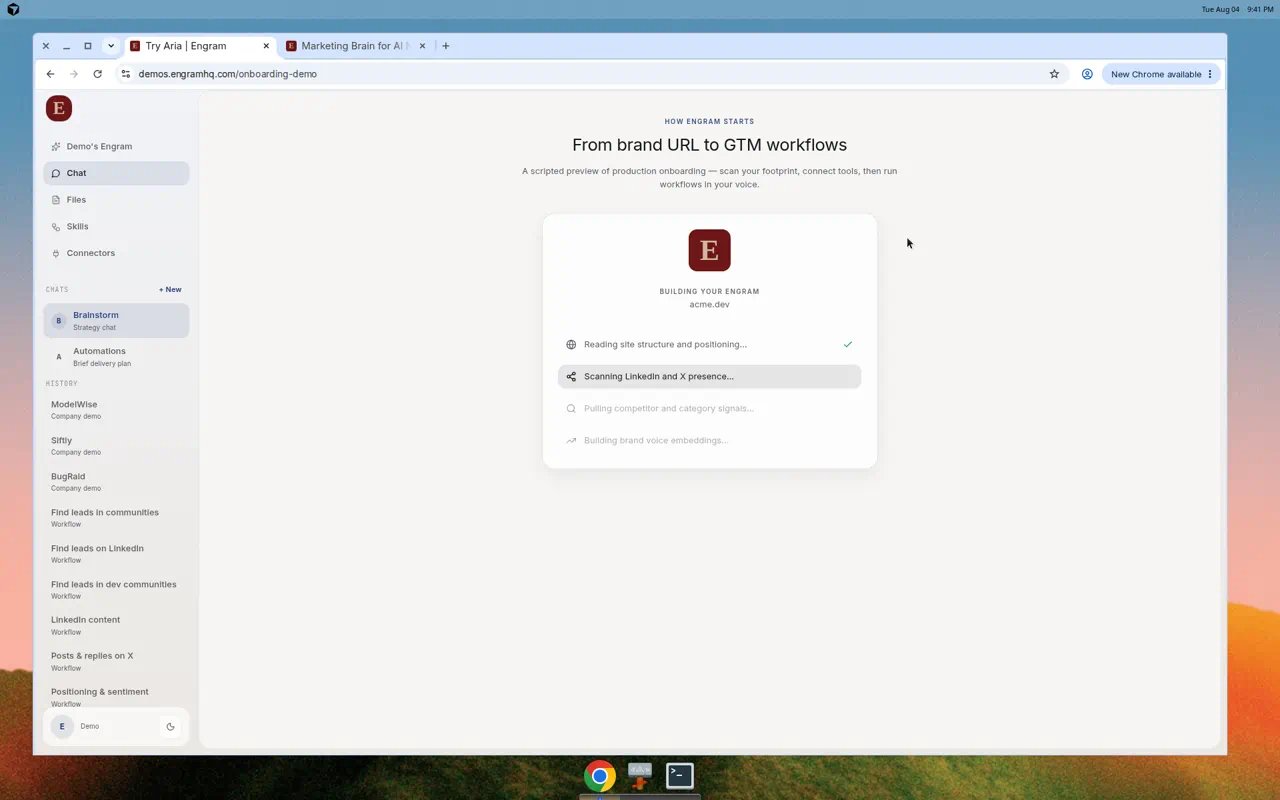Viewport: 1280px width, 800px height.
Task: Click the Demo user avatar
Action: coord(62,727)
